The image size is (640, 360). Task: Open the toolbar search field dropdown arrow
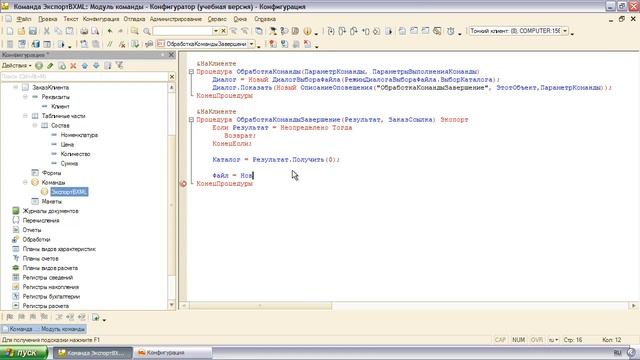[216, 31]
